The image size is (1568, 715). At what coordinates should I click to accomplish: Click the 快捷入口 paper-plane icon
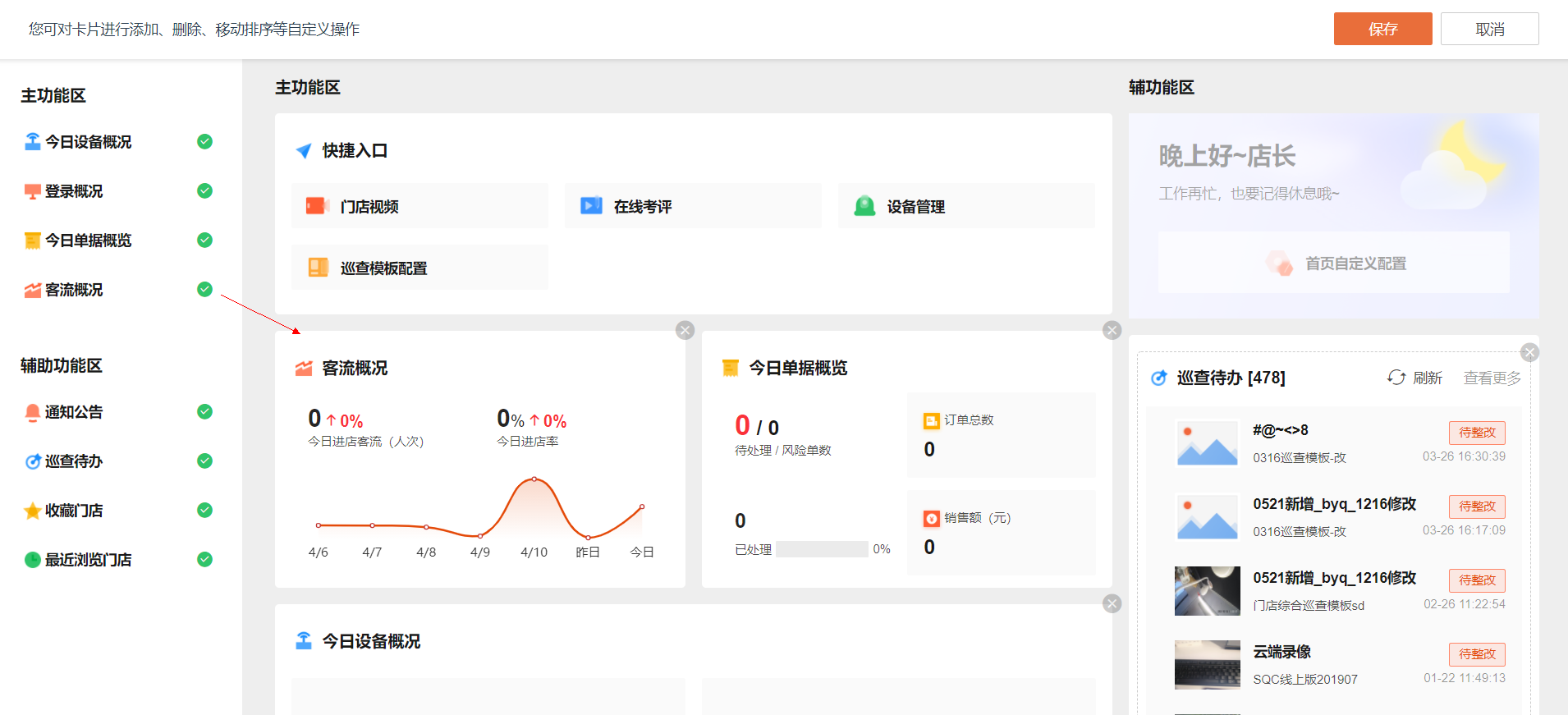(304, 151)
